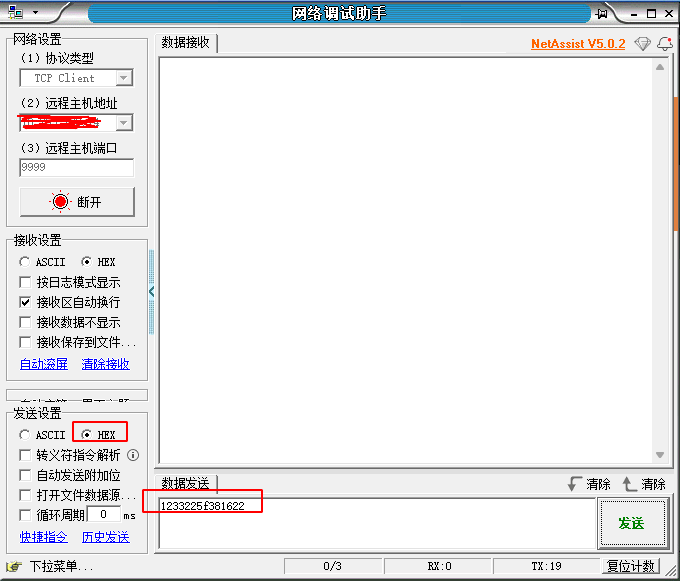Expand the remote host address dropdown
680x581 pixels.
coord(124,123)
